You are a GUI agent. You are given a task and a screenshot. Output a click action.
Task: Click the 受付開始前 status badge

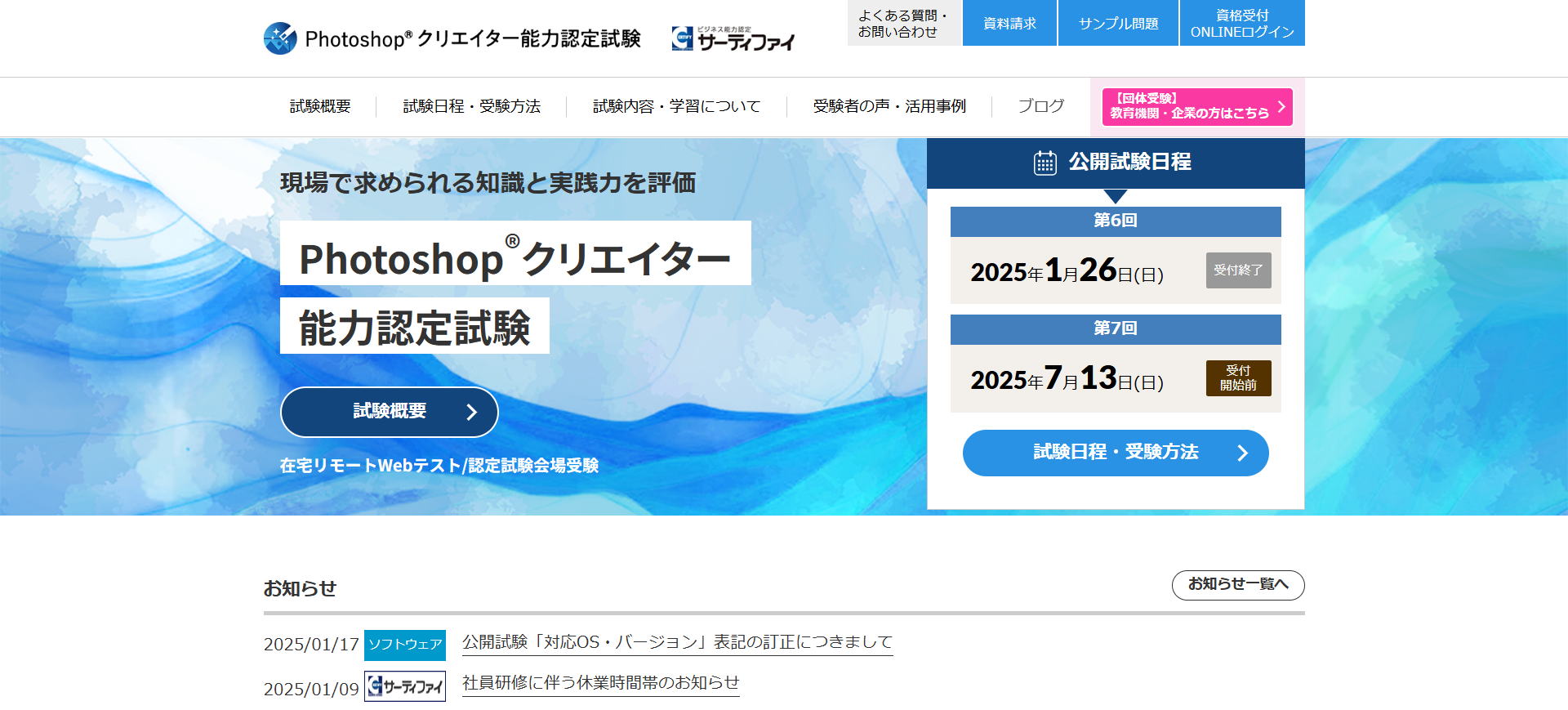[1239, 378]
